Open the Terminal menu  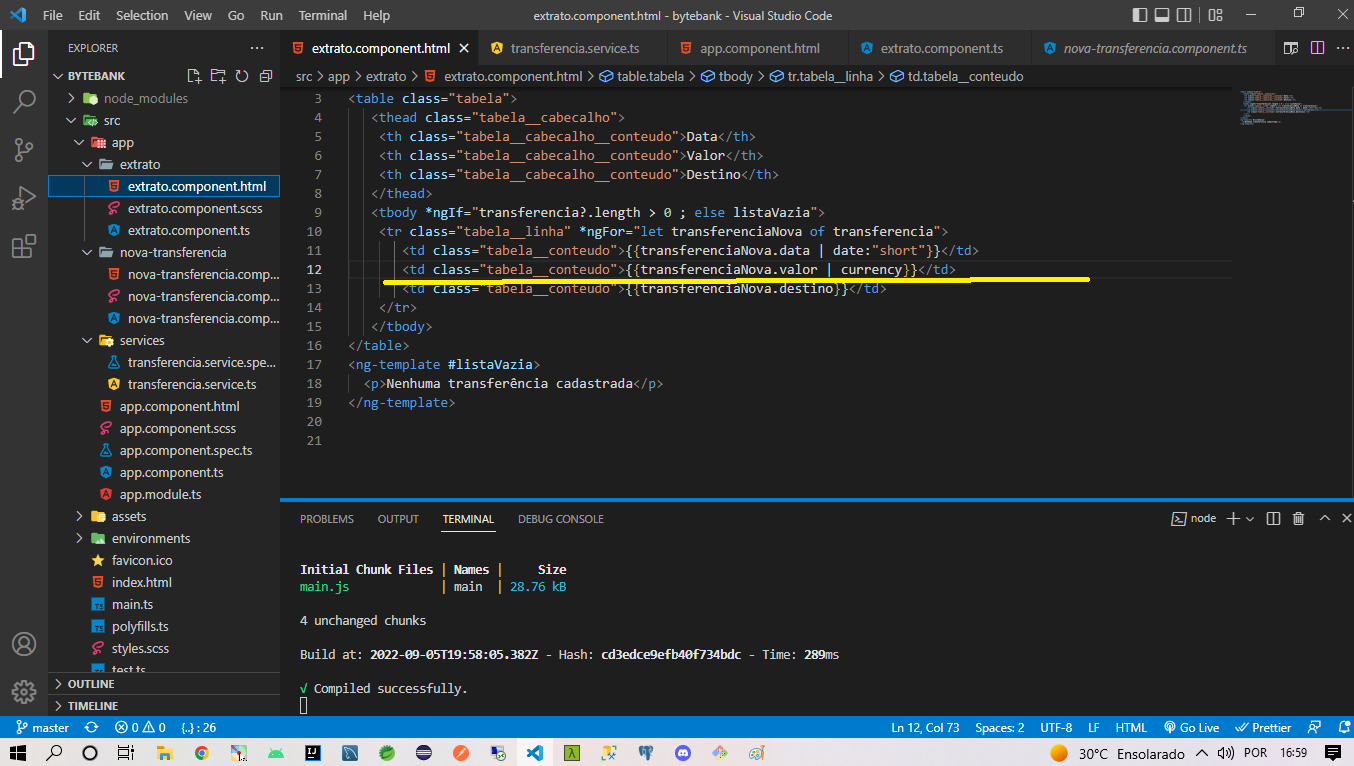click(323, 15)
